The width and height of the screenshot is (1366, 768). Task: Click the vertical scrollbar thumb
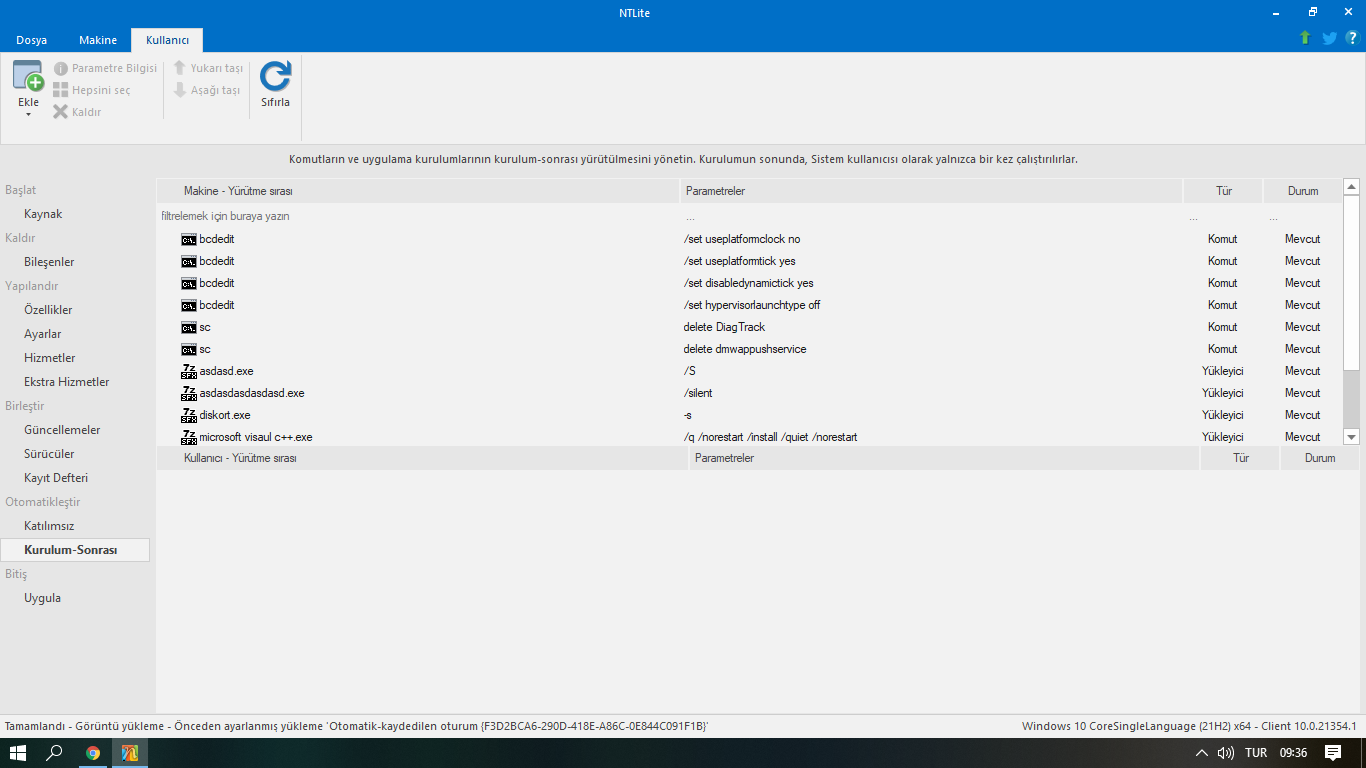(x=1352, y=282)
